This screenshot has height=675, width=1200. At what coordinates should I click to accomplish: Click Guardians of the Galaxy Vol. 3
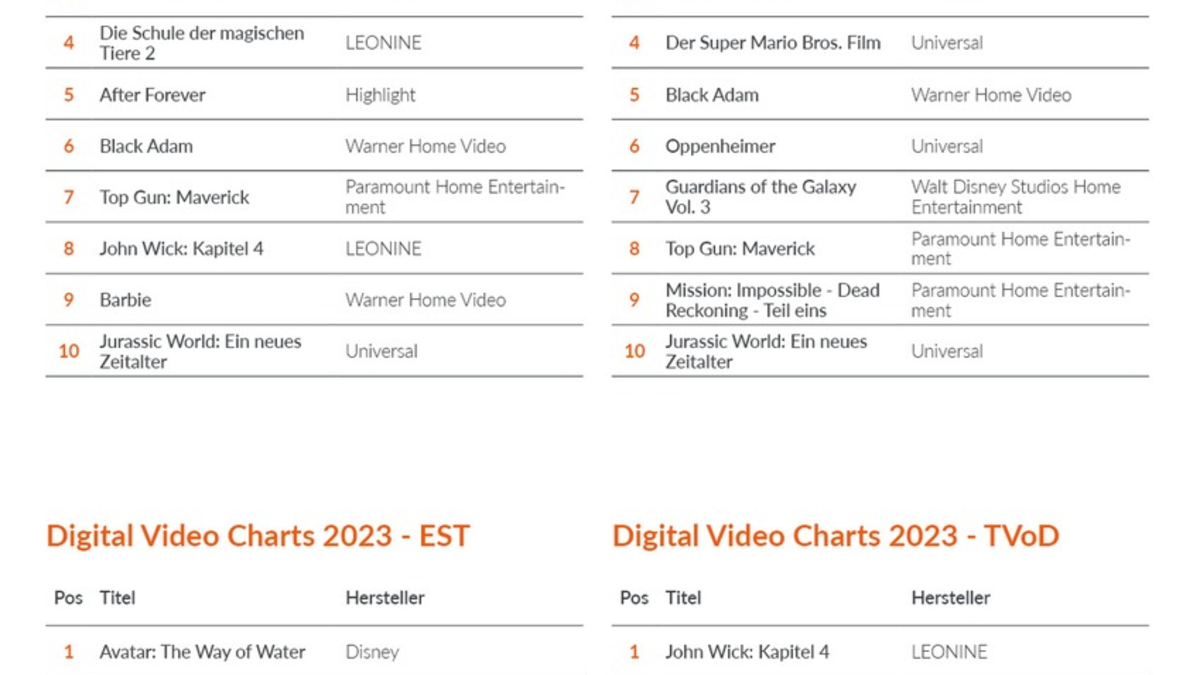760,197
